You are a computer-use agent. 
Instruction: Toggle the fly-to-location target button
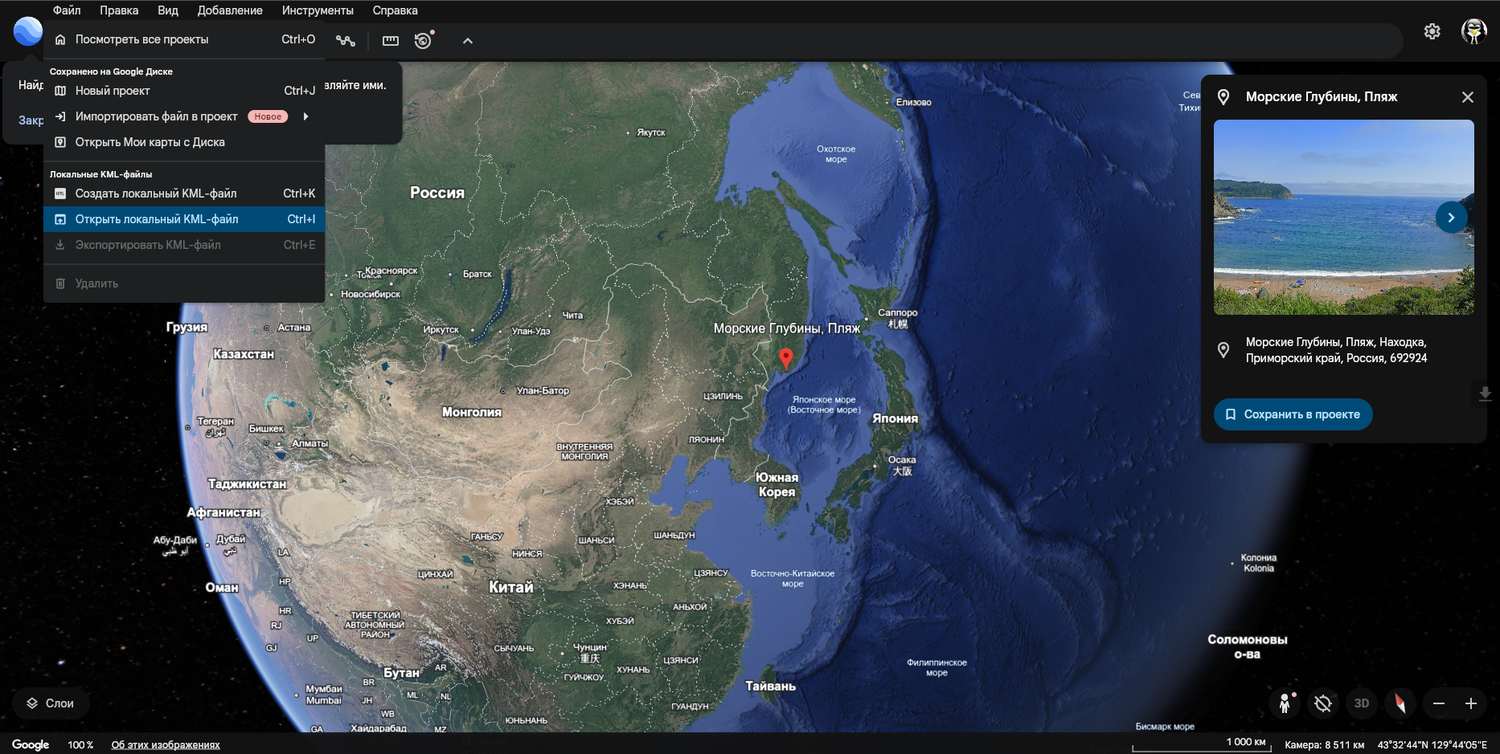pos(1323,704)
